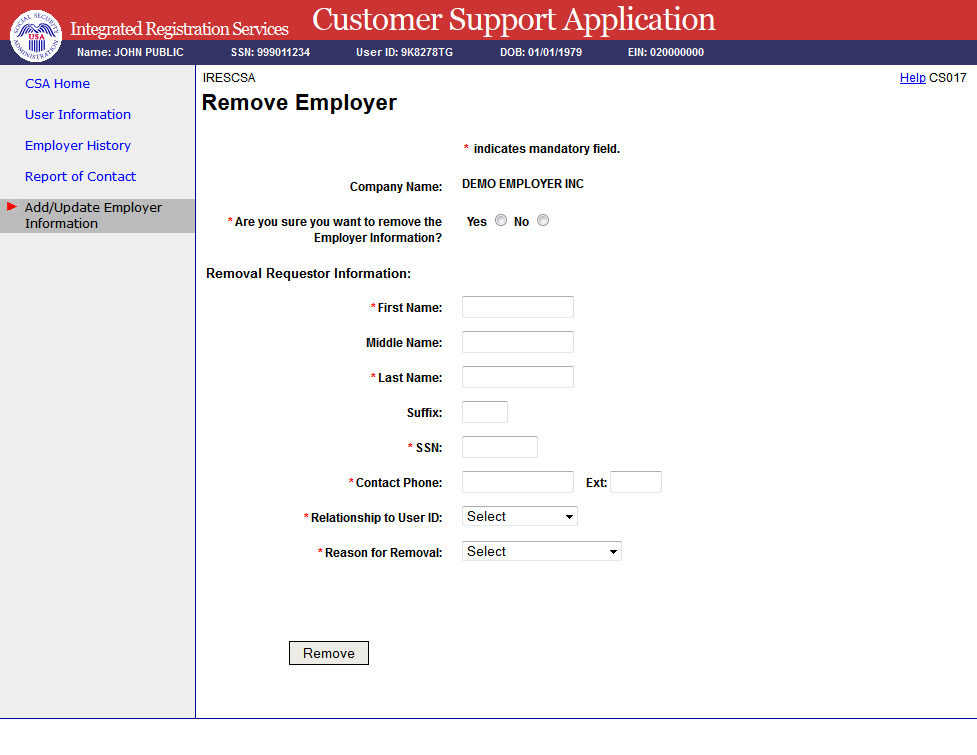Click the phone Ext input box

[635, 482]
